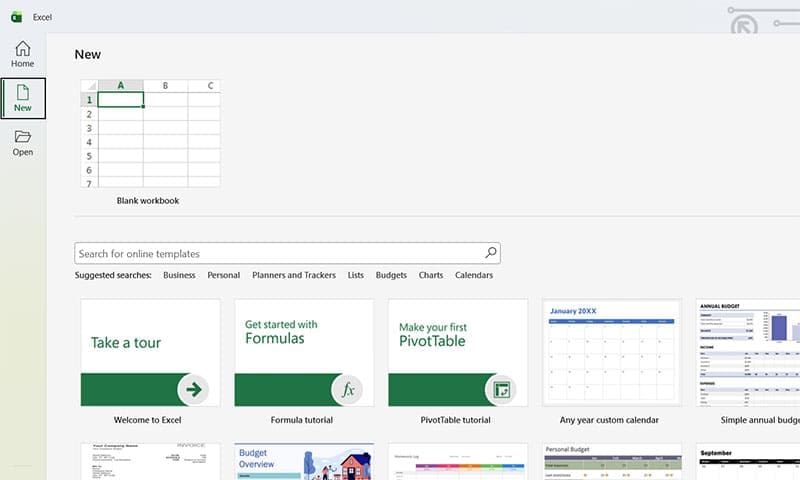Search suggested category Lists
The height and width of the screenshot is (480, 800).
(356, 275)
